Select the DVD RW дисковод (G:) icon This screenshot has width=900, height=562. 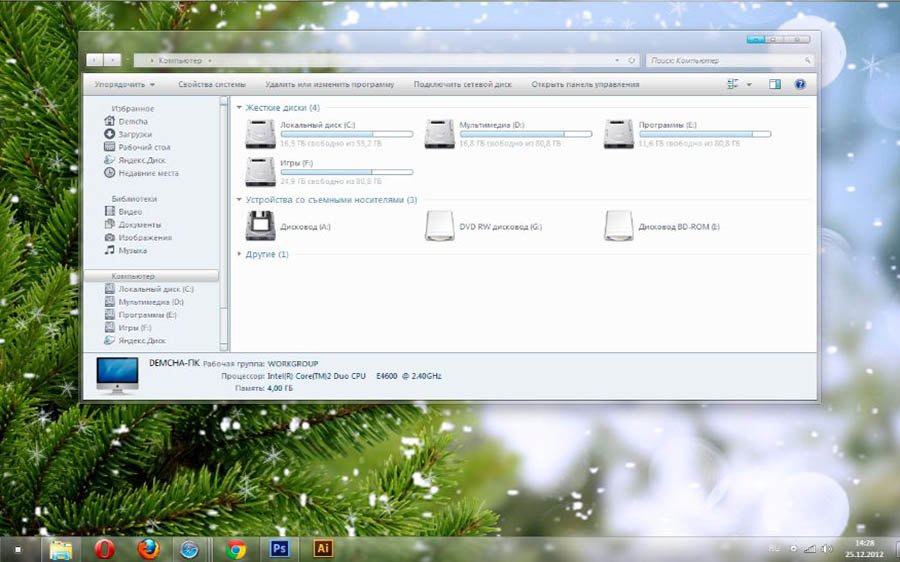click(x=440, y=227)
